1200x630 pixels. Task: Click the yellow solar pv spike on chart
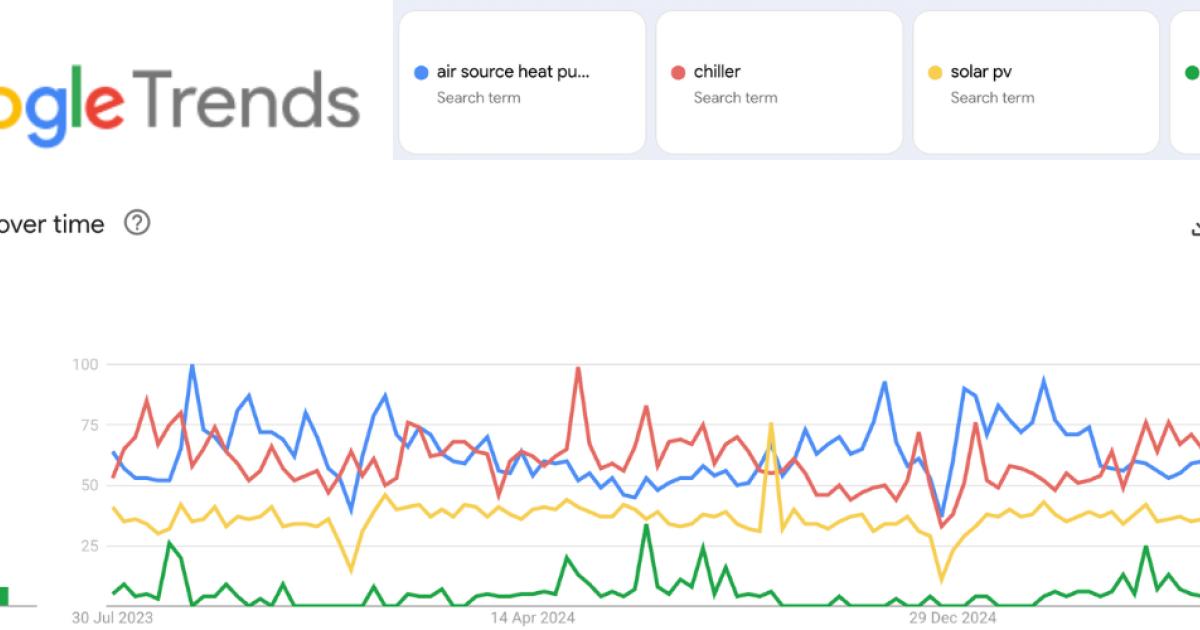tap(771, 424)
